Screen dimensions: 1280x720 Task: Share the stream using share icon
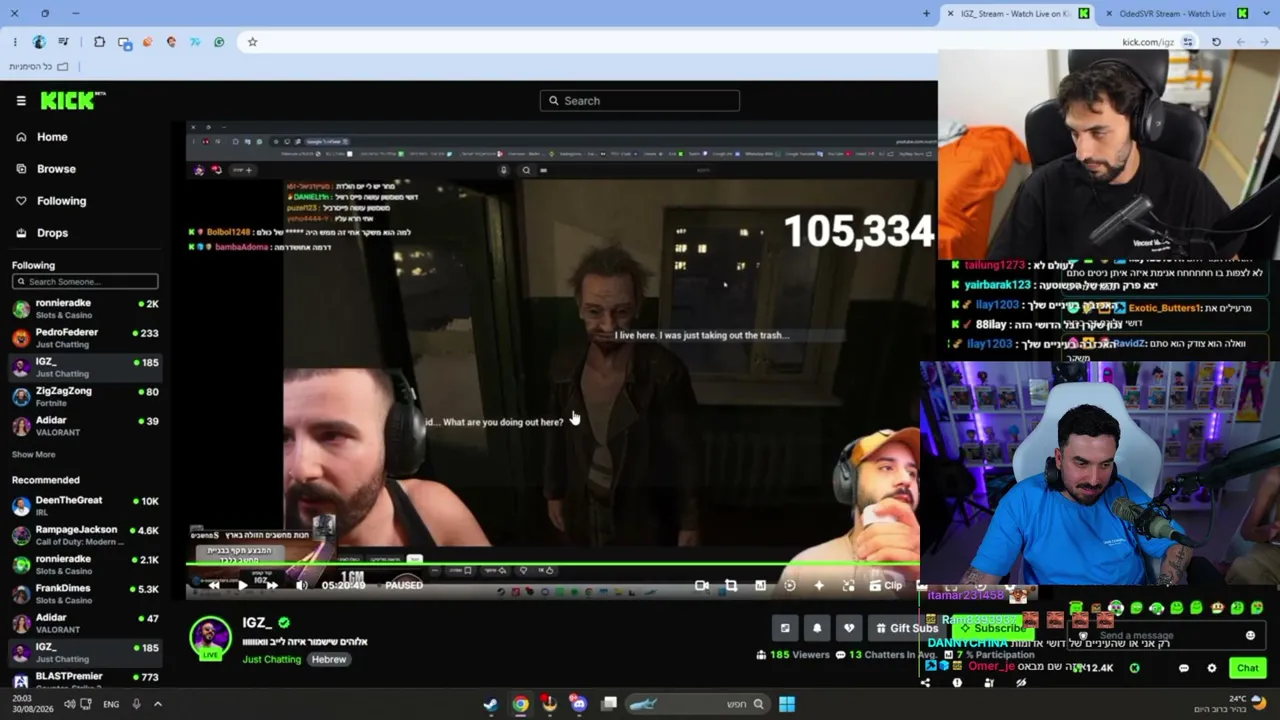(x=925, y=683)
